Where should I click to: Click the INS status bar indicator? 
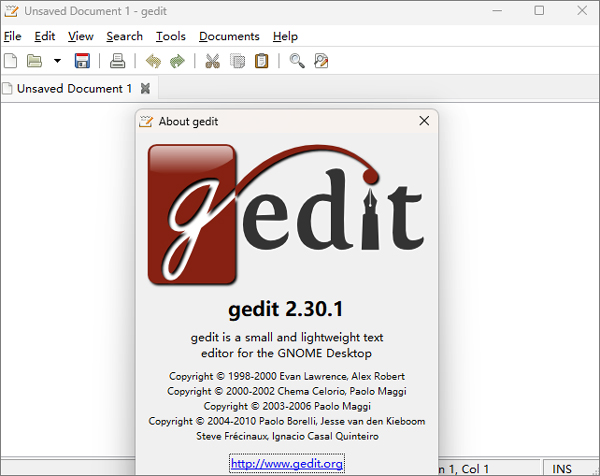[562, 469]
